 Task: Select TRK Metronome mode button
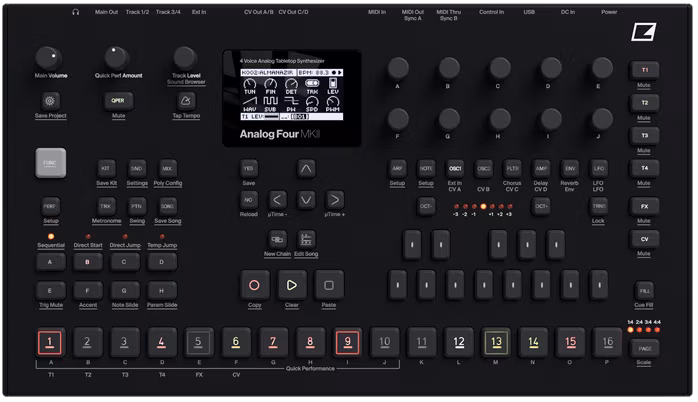[x=106, y=206]
